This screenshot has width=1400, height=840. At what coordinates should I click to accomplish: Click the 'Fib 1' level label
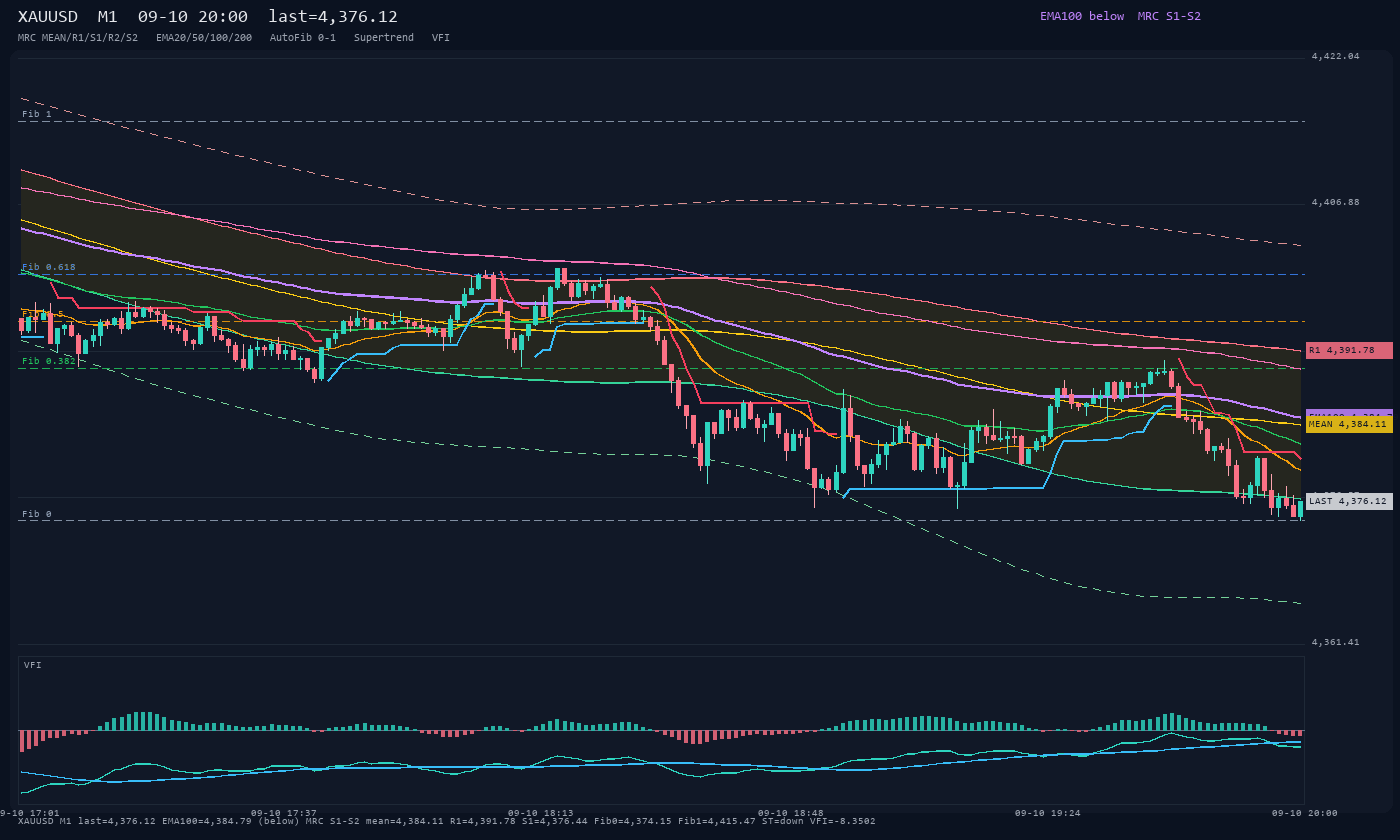(x=37, y=114)
